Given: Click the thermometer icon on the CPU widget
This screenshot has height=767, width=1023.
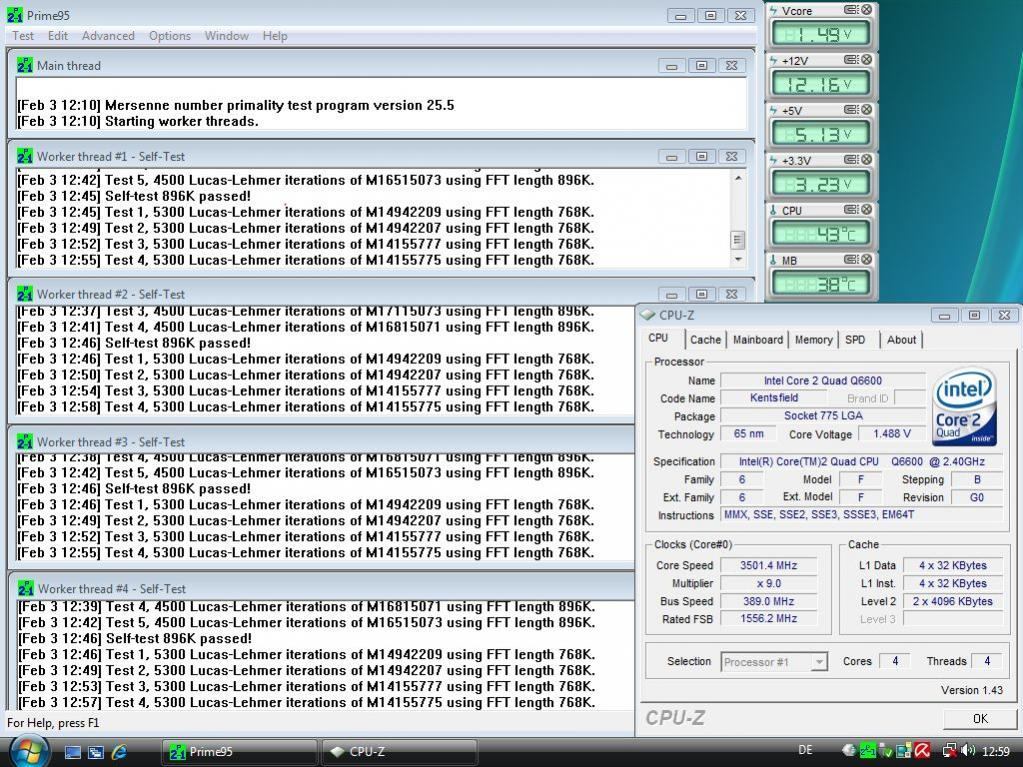Looking at the screenshot, I should (774, 211).
